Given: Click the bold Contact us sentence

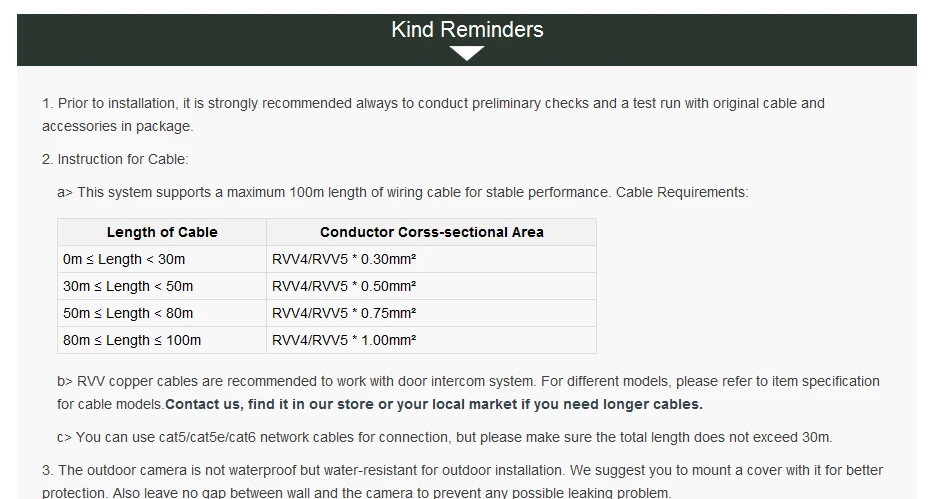Looking at the screenshot, I should pos(434,404).
